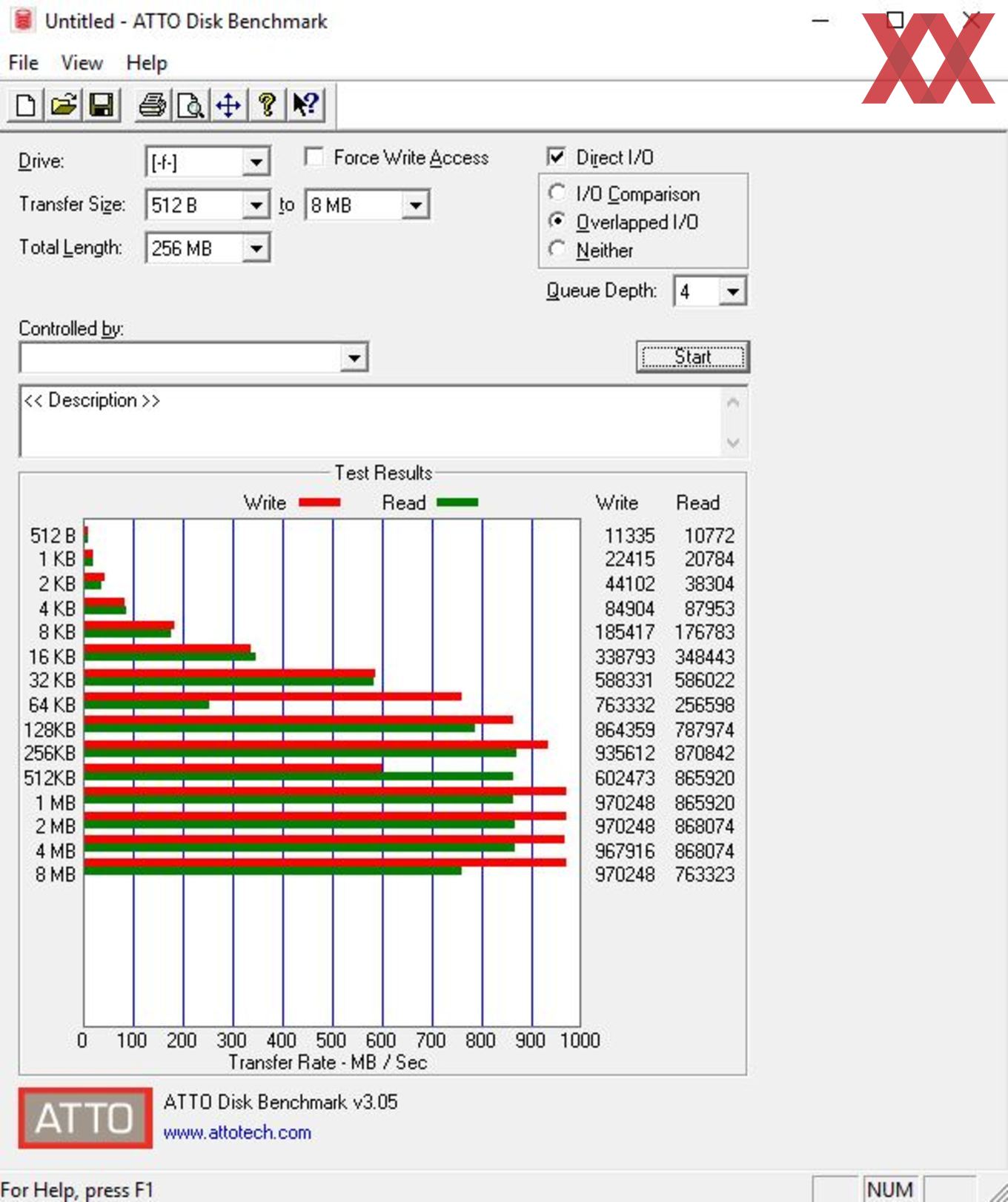Click the 512KB write value 602473
This screenshot has width=1008, height=1202.
tap(625, 778)
